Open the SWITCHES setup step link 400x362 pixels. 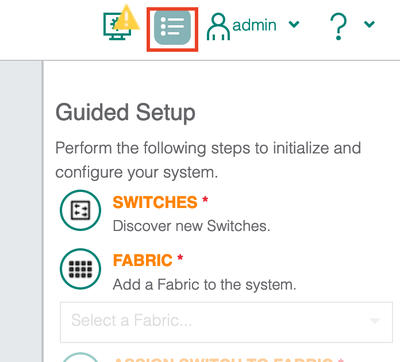click(x=155, y=202)
